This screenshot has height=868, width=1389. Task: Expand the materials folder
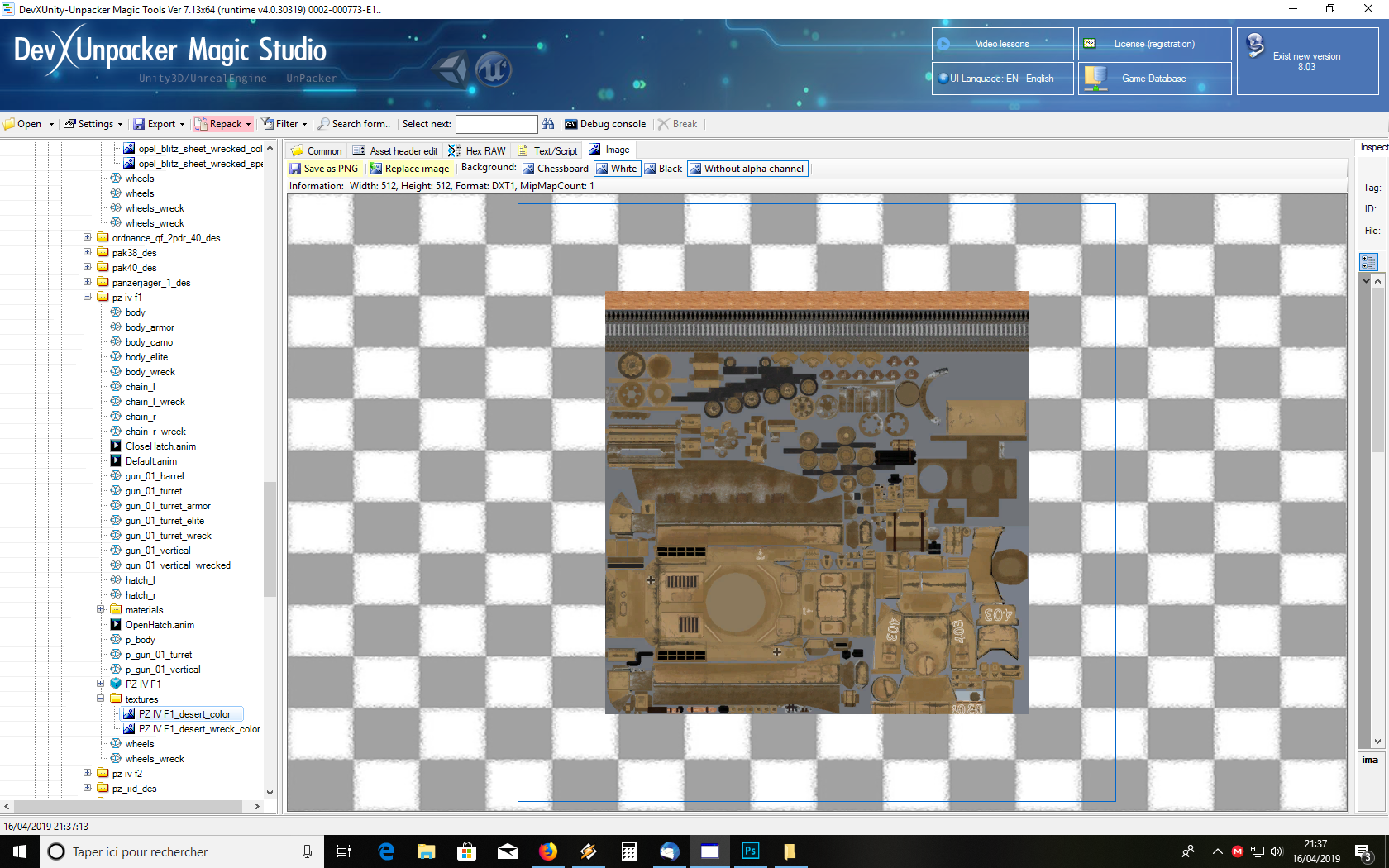pyautogui.click(x=101, y=610)
